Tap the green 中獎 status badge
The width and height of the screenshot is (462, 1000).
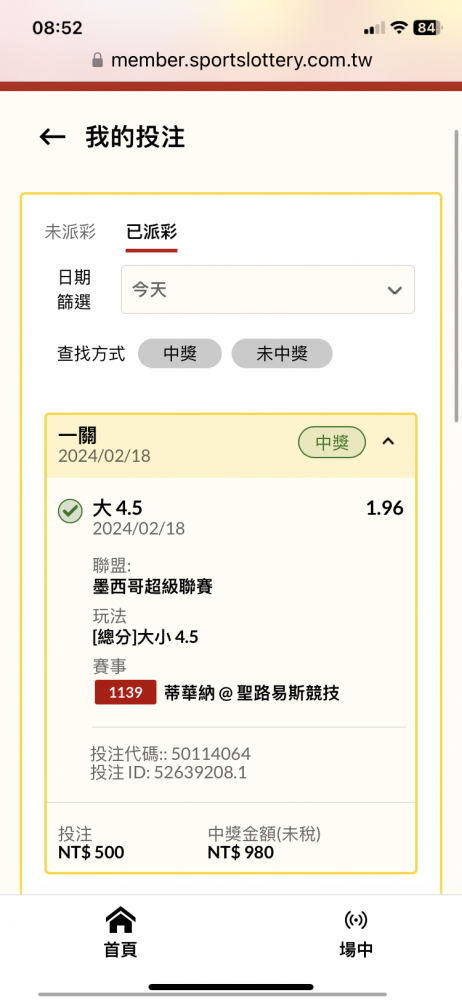332,443
